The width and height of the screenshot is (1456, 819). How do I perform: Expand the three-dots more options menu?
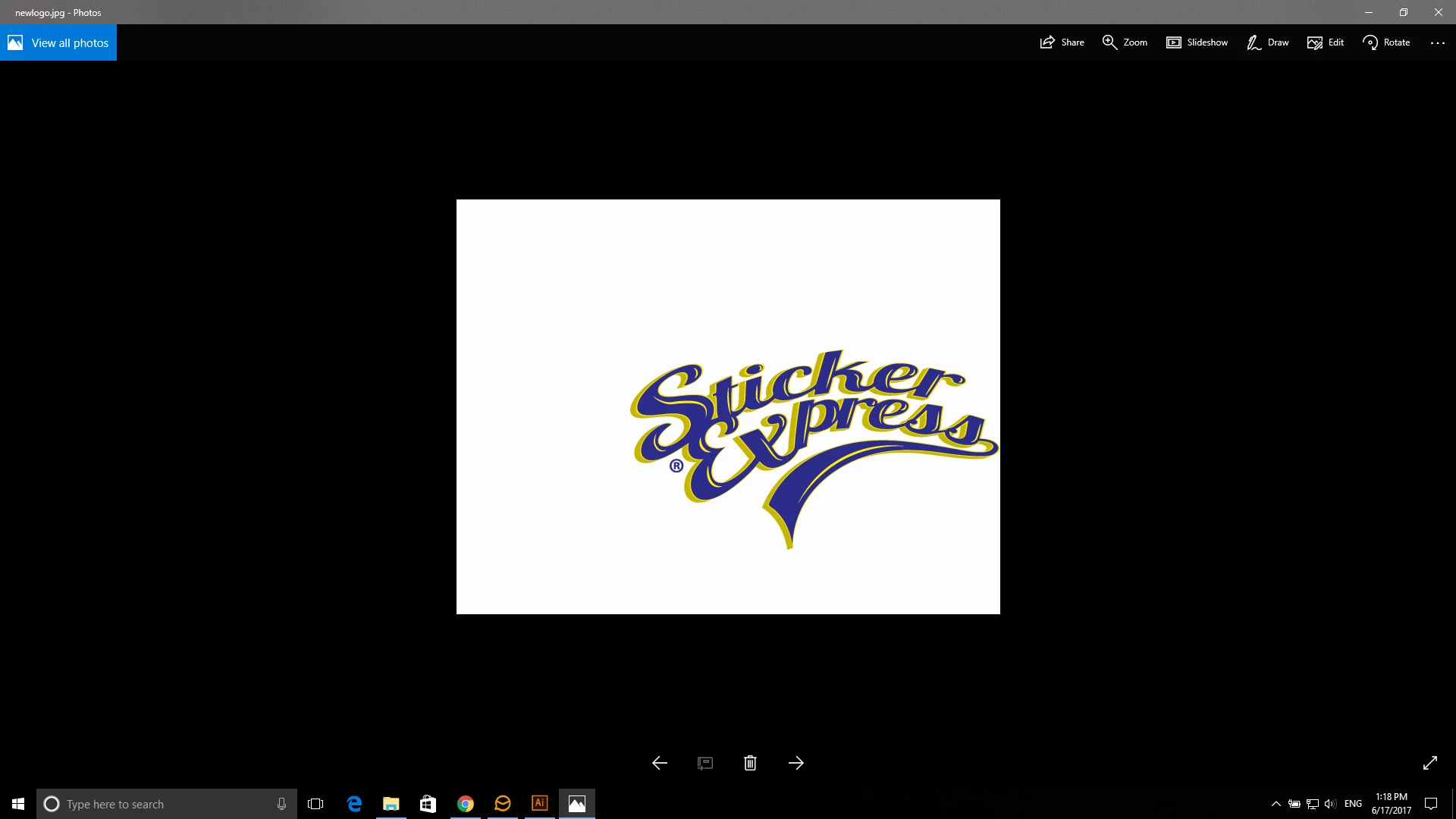click(1437, 42)
